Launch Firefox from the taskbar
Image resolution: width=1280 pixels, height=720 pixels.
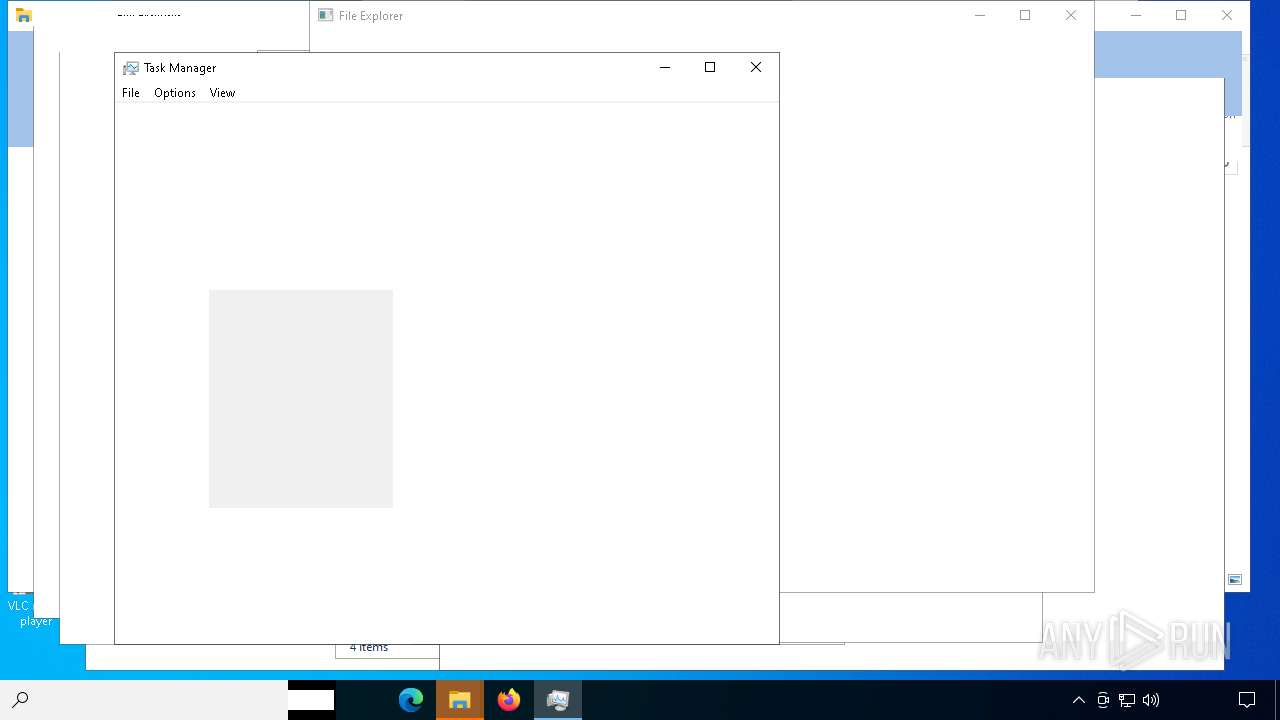click(509, 700)
